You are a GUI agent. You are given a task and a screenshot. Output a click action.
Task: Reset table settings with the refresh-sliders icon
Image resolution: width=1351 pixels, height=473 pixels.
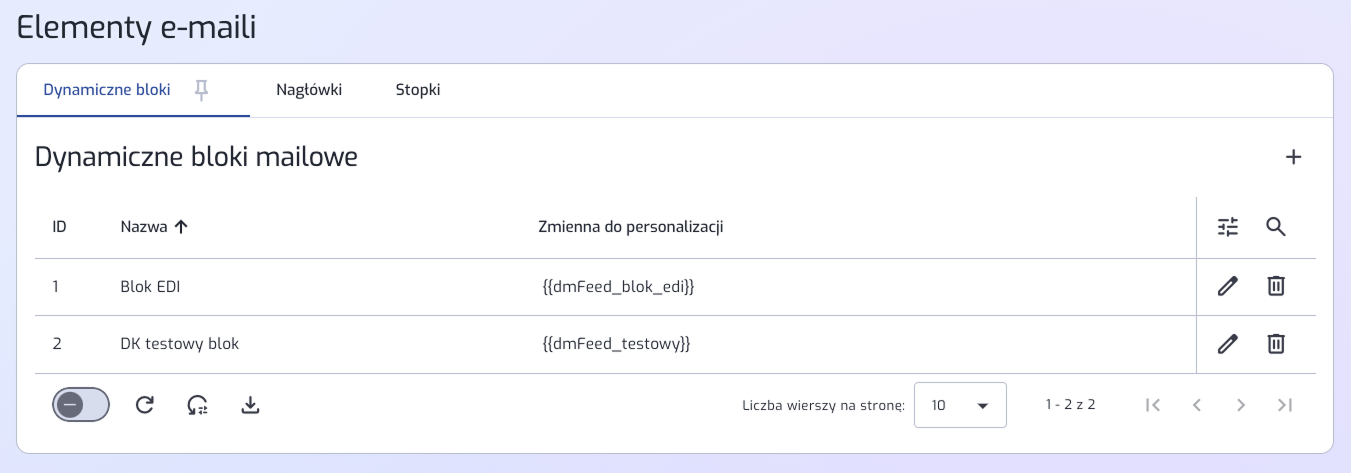[198, 404]
